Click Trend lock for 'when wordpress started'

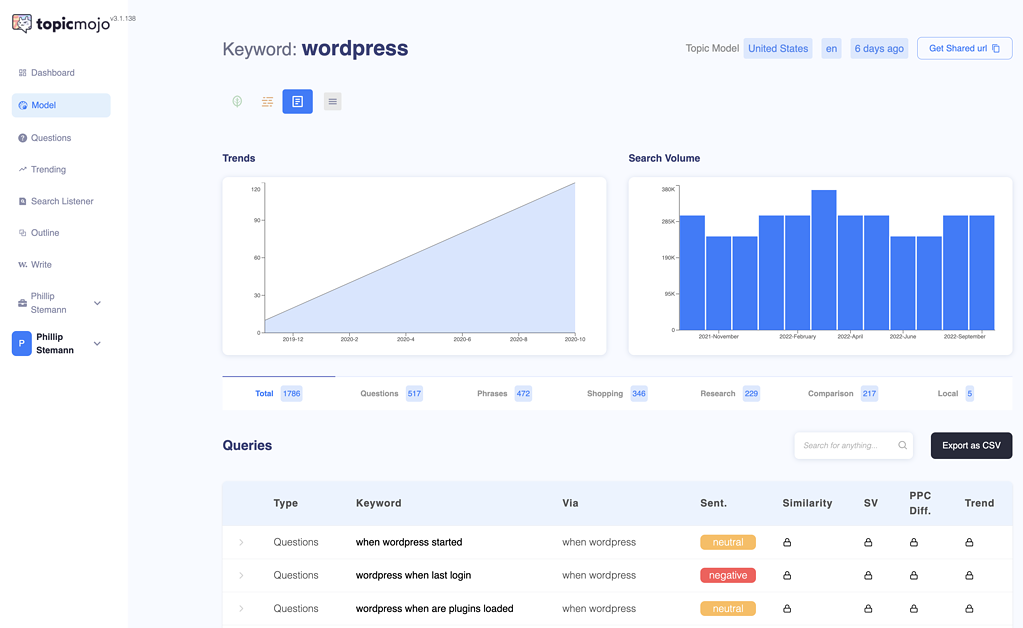click(x=969, y=542)
